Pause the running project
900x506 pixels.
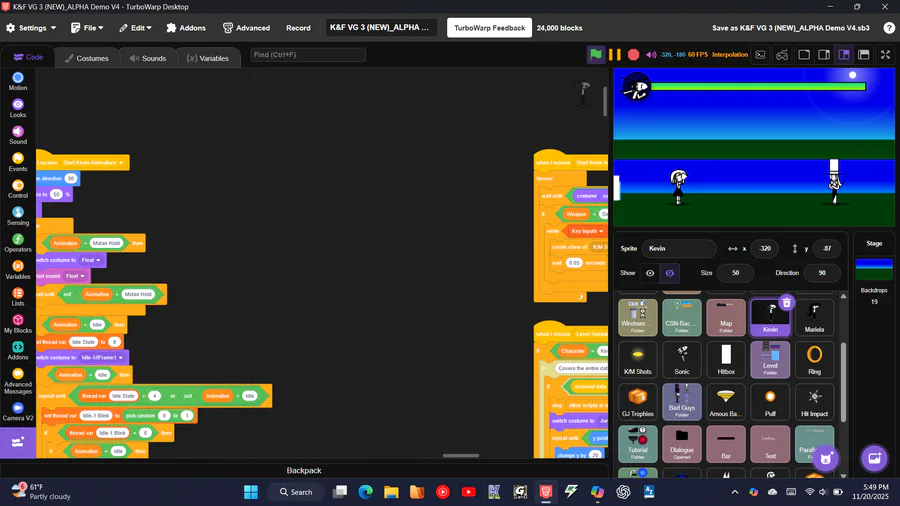coord(615,55)
